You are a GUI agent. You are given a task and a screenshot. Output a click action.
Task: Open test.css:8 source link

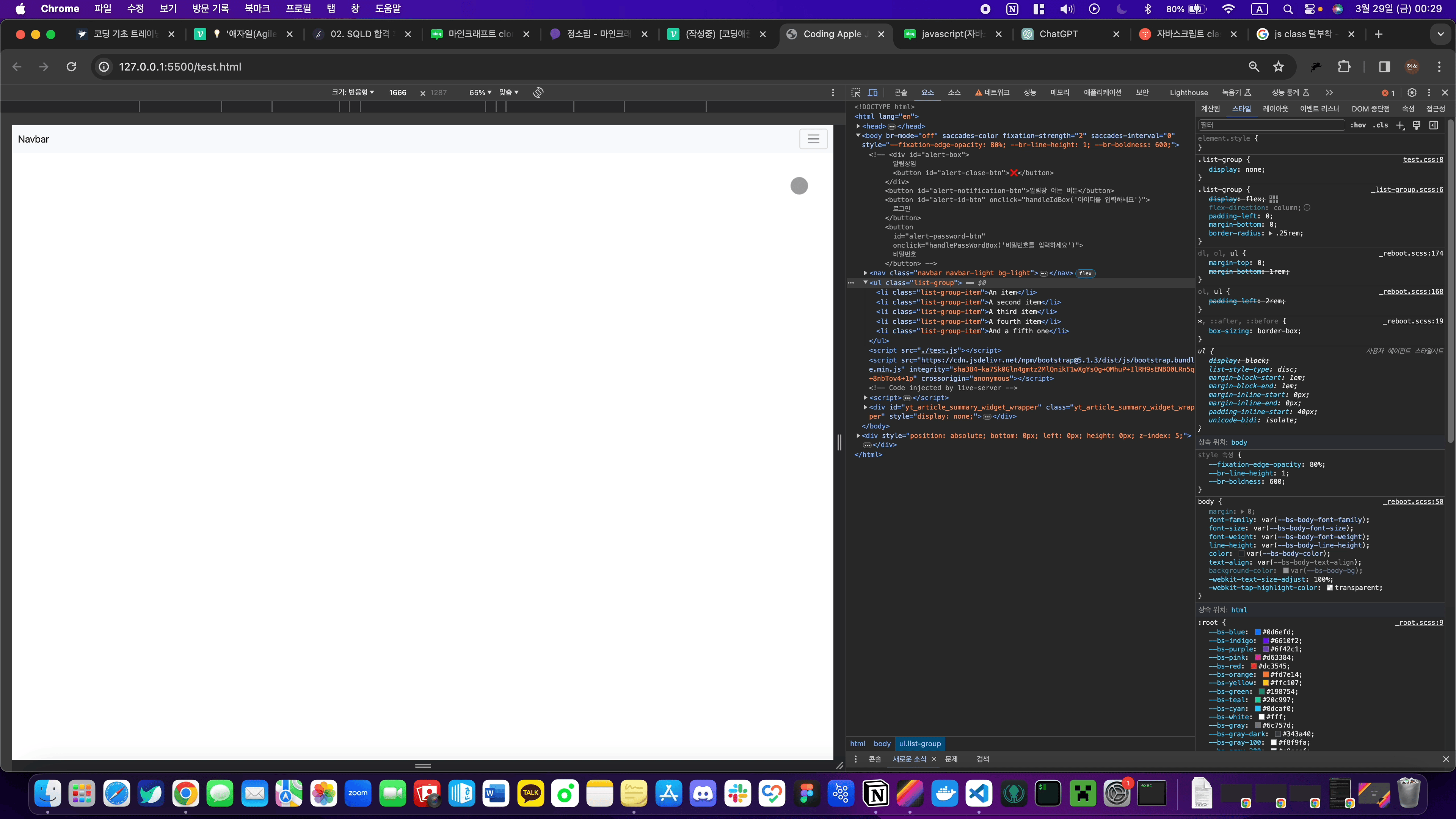point(1423,159)
